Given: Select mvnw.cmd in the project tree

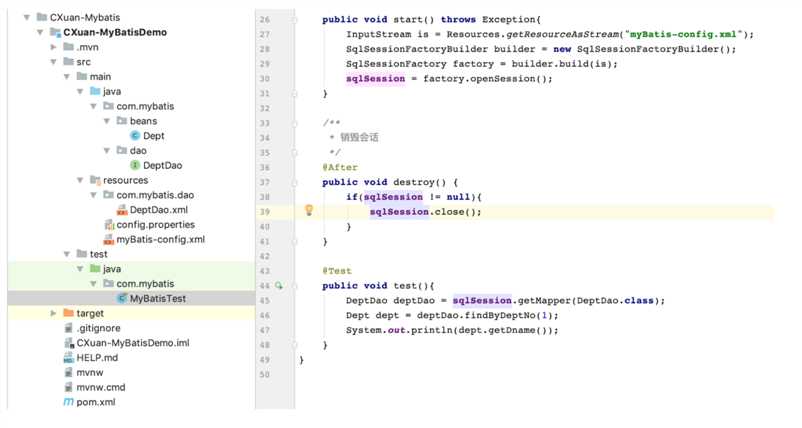Looking at the screenshot, I should (101, 388).
